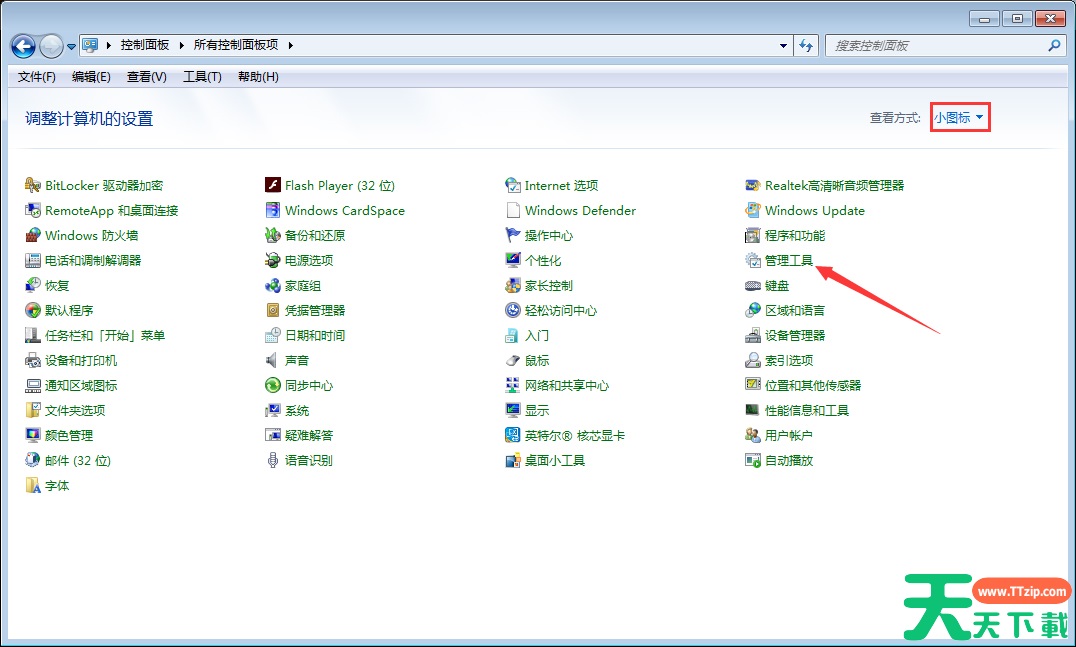Click the Realtek高清晰音频管理器 icon
The width and height of the screenshot is (1076, 647).
pyautogui.click(x=753, y=185)
